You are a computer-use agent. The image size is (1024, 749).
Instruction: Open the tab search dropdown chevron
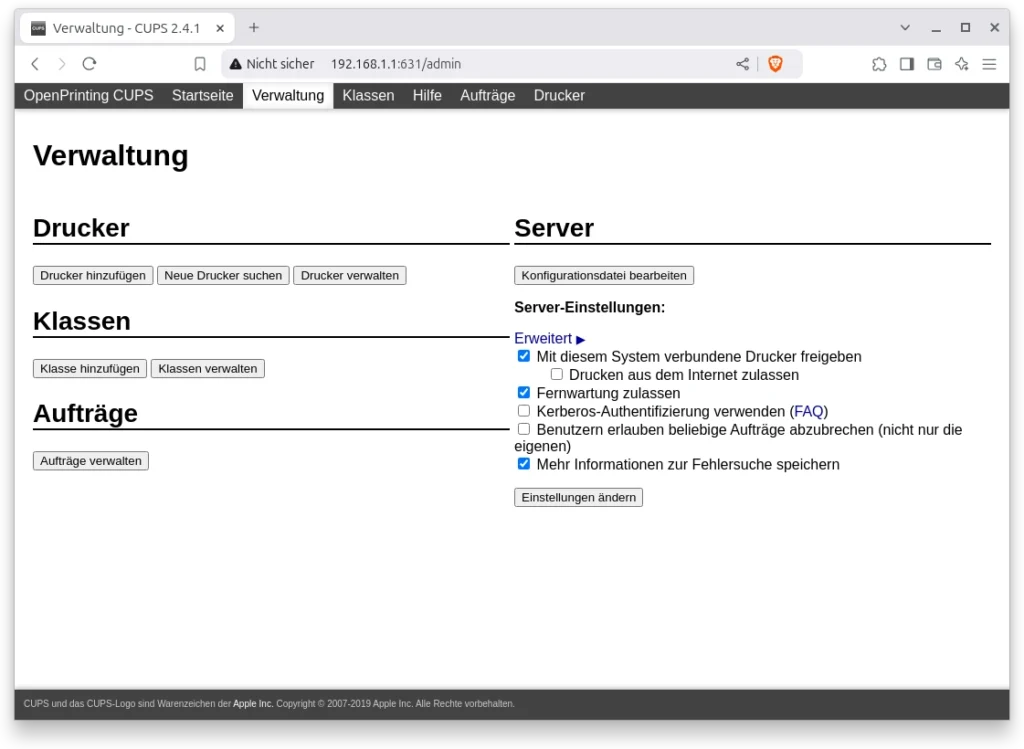pyautogui.click(x=906, y=28)
